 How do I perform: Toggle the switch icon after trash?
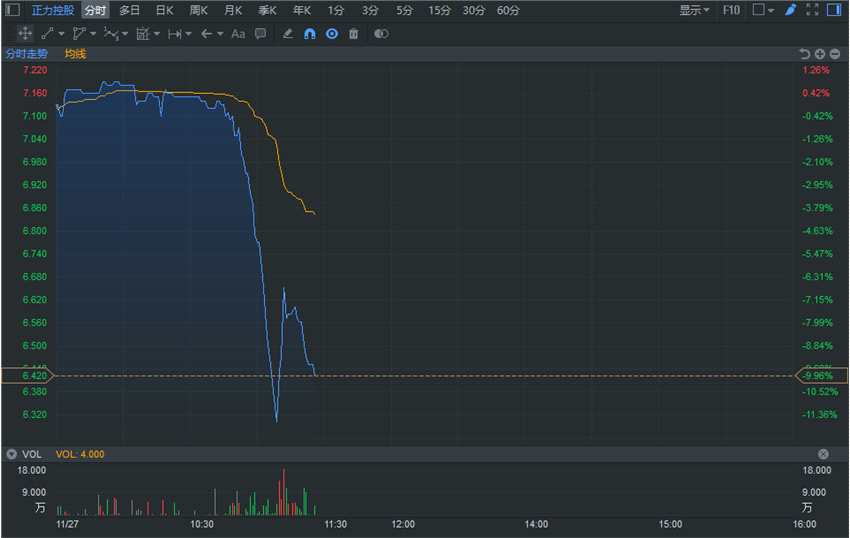381,34
